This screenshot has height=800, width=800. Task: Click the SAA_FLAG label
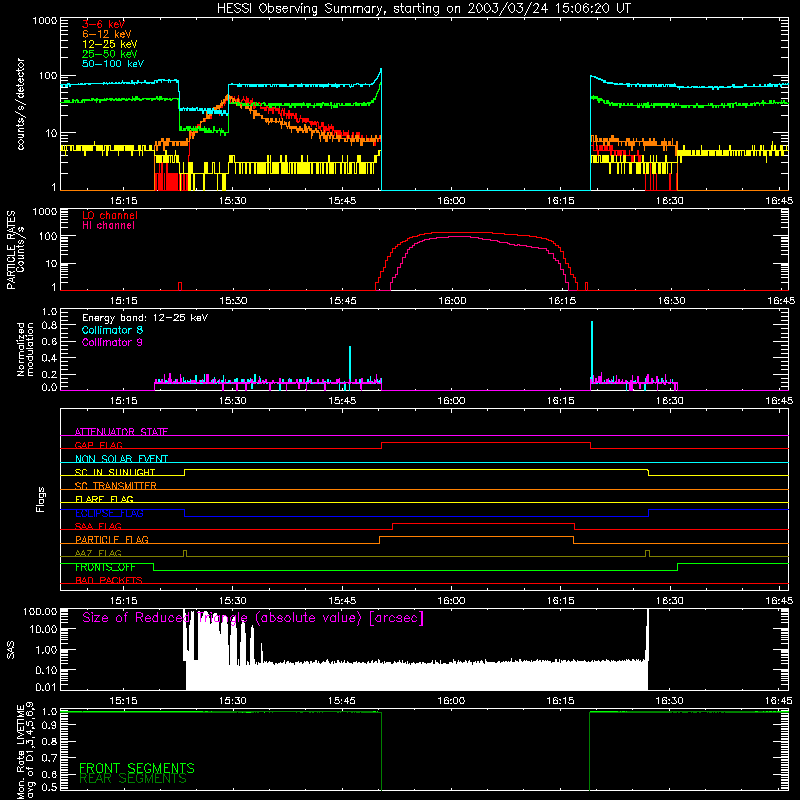click(98, 526)
